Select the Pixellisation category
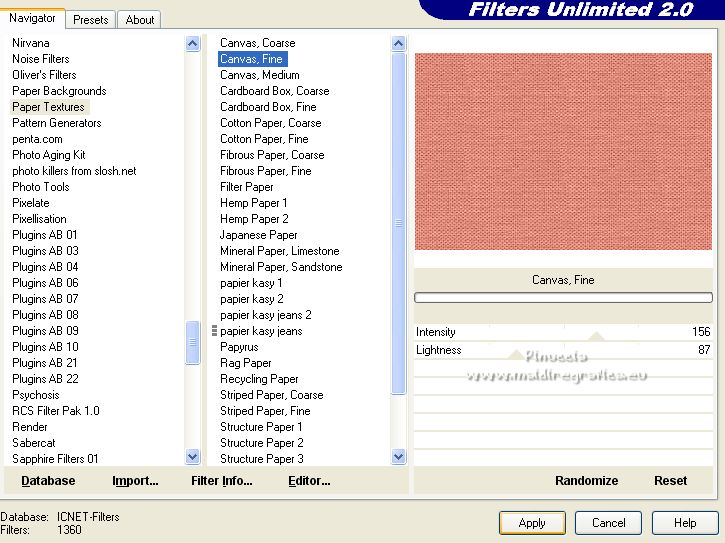725x543 pixels. pos(39,219)
